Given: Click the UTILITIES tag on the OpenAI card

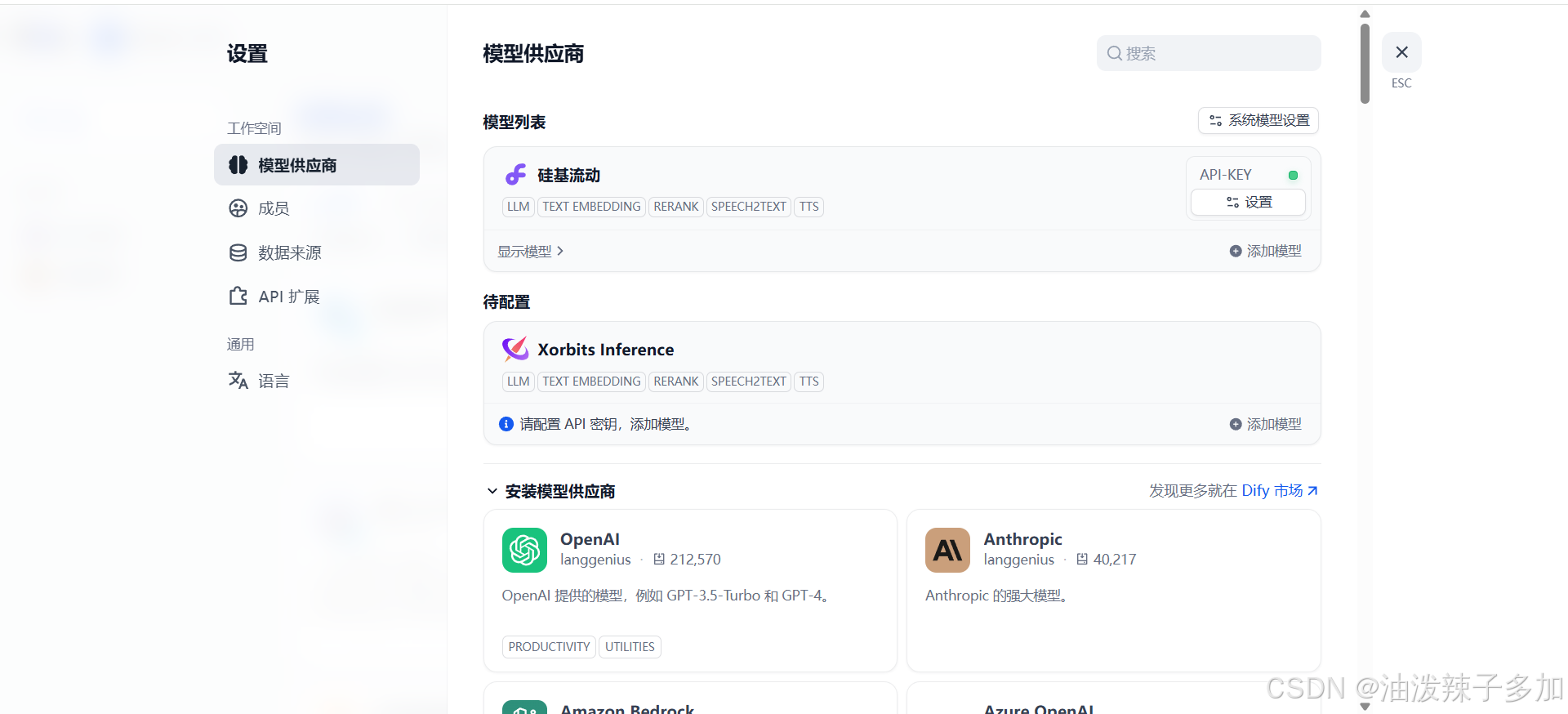Looking at the screenshot, I should (x=630, y=647).
